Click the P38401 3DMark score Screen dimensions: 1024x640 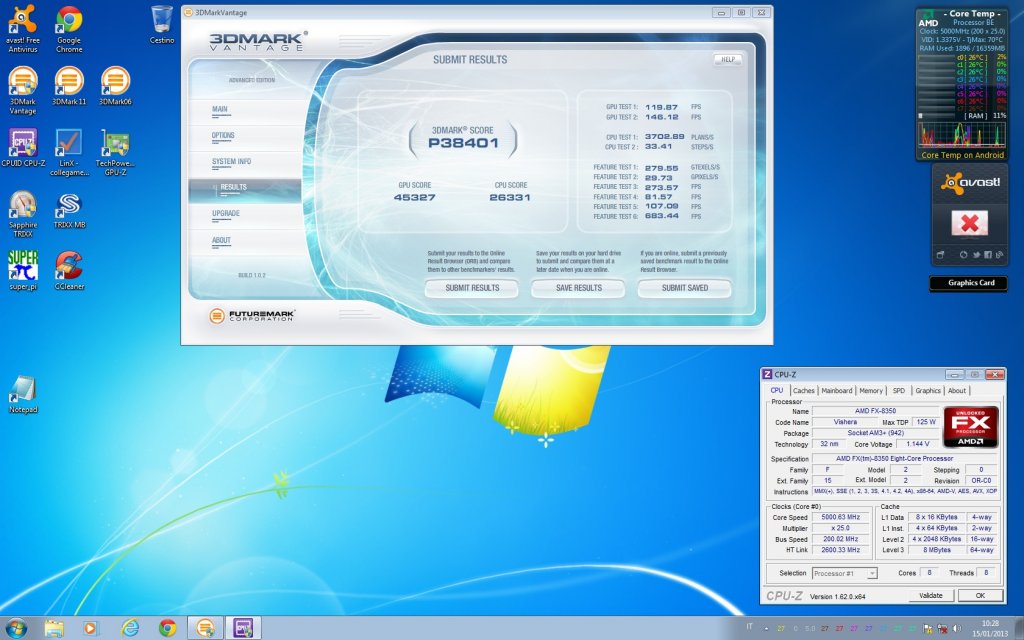click(x=463, y=143)
